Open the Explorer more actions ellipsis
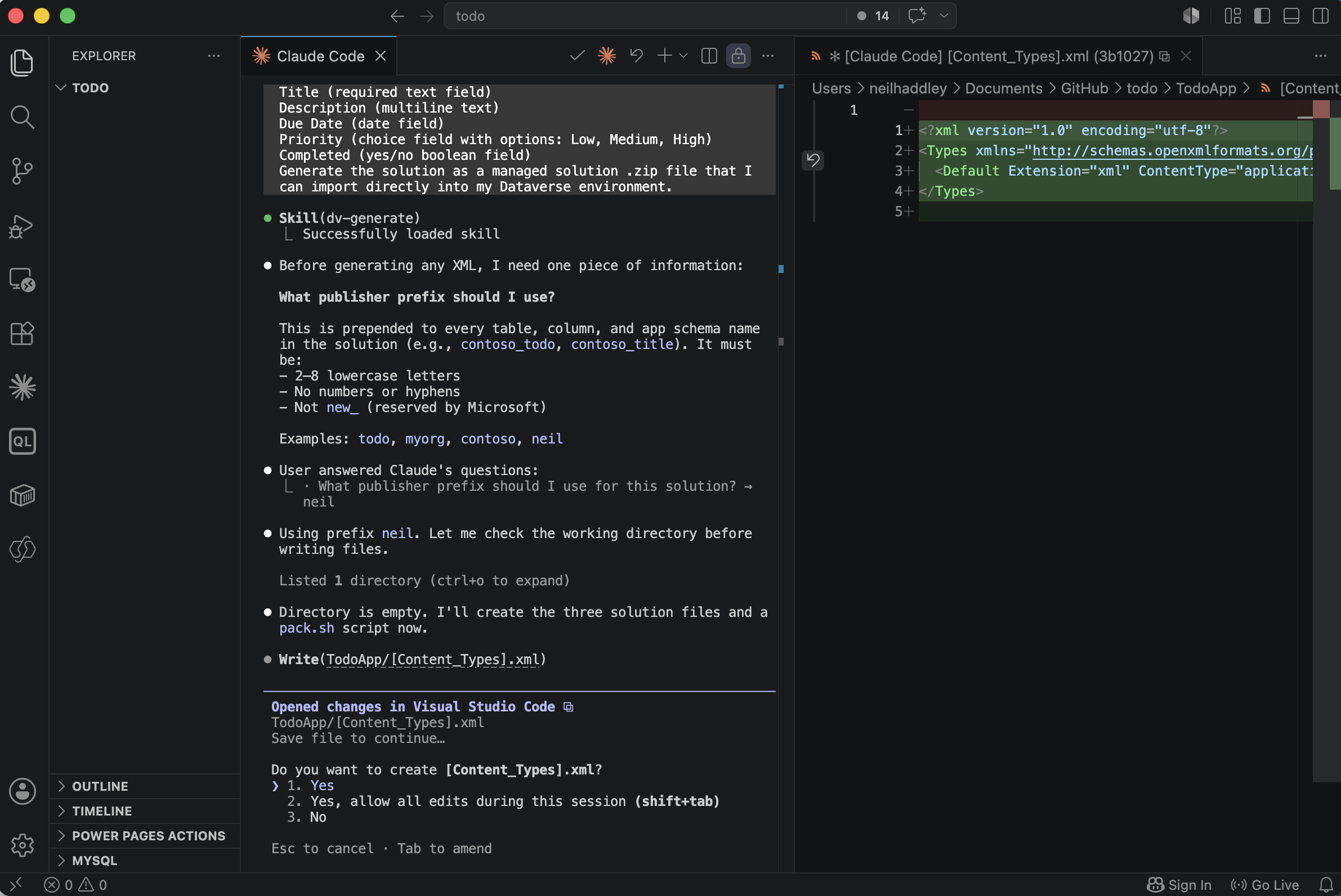The height and width of the screenshot is (896, 1341). (214, 55)
